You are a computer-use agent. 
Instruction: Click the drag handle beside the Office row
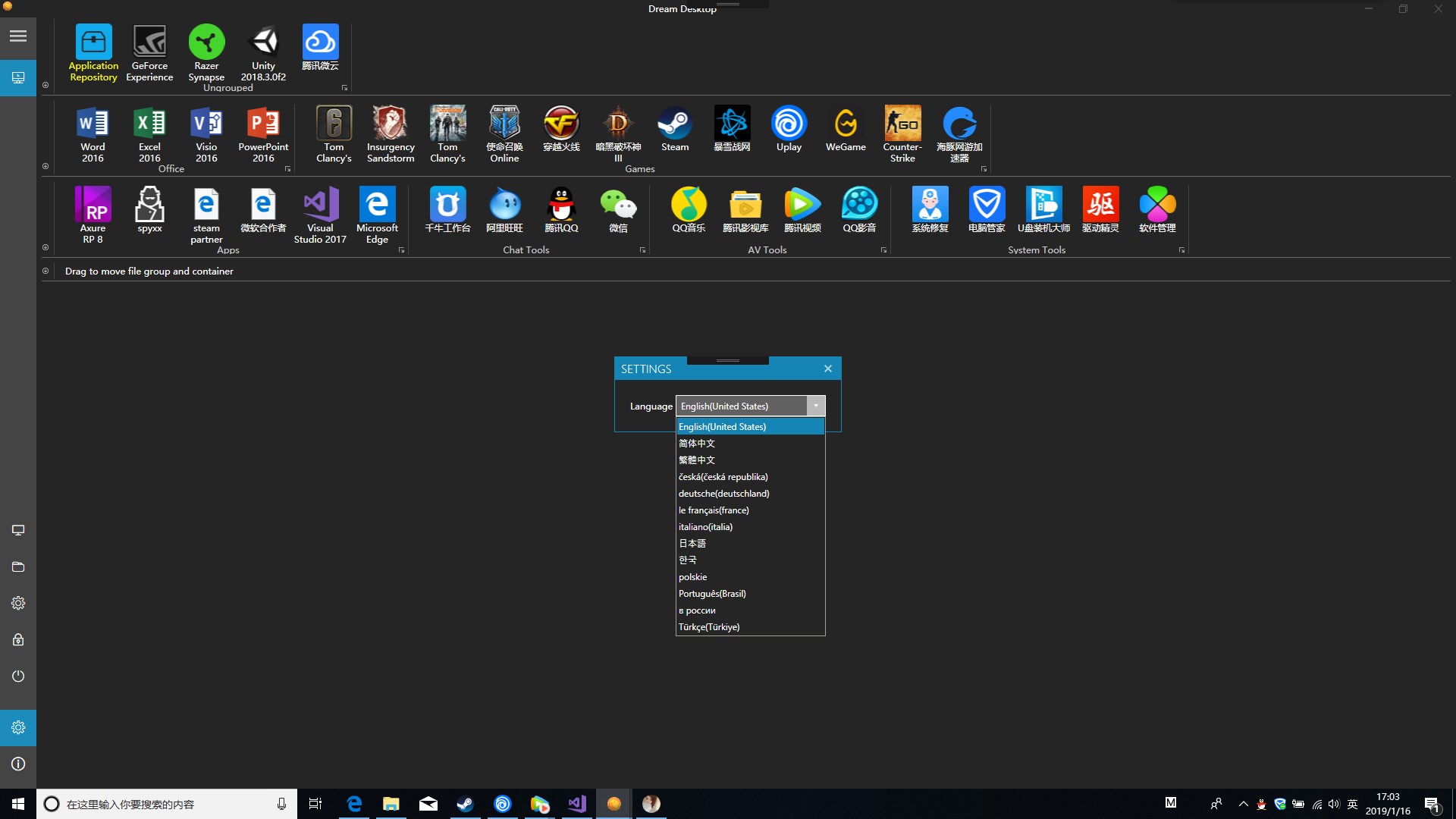[x=45, y=166]
